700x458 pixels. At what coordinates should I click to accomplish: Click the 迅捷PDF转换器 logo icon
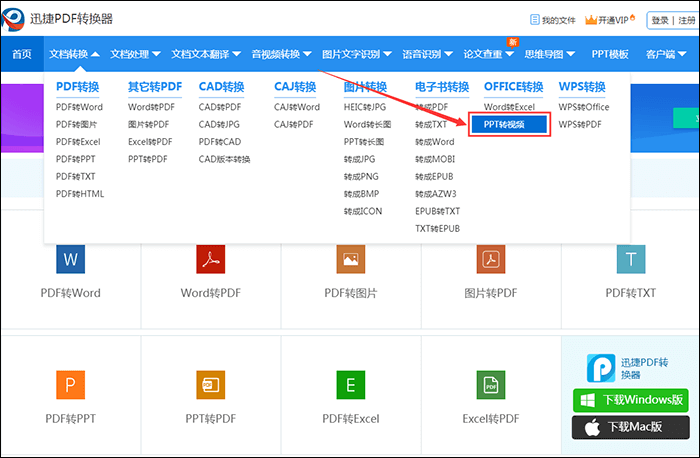12,19
